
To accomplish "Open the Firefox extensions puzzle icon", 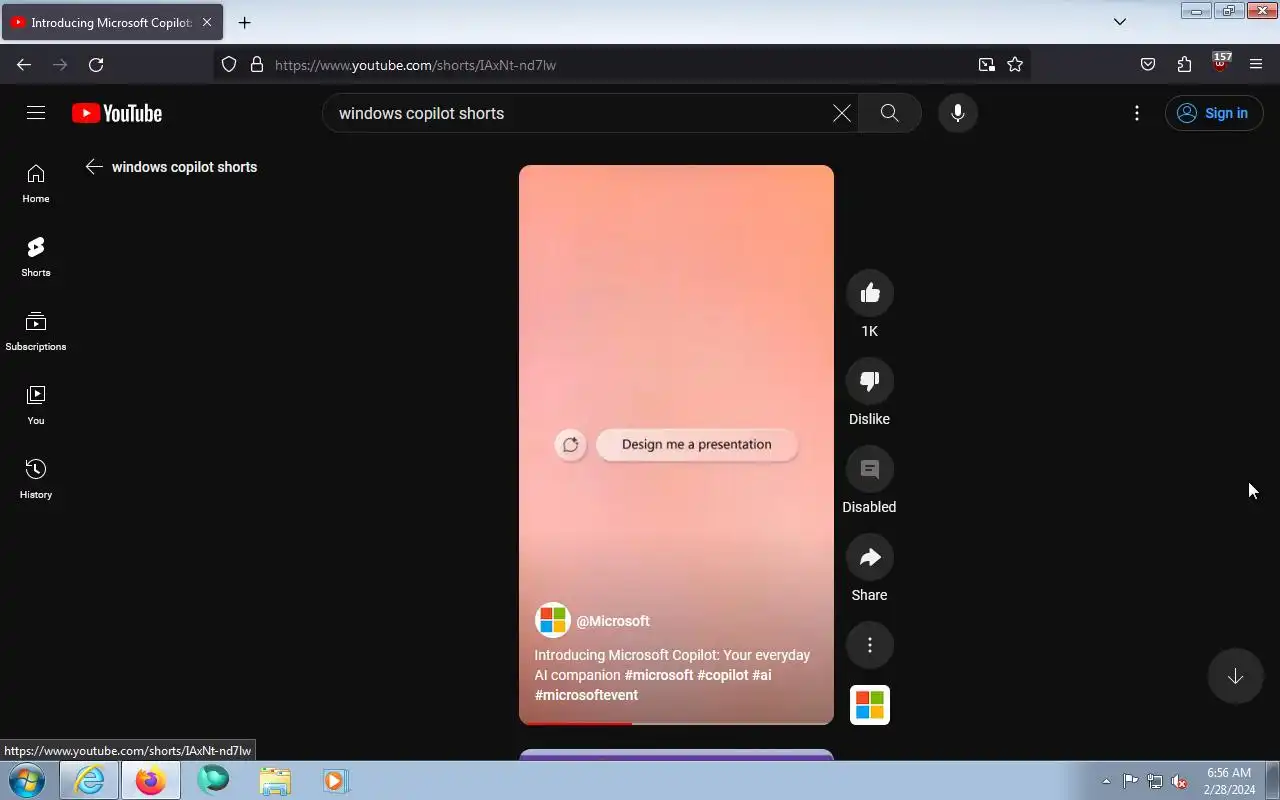I will (1184, 64).
